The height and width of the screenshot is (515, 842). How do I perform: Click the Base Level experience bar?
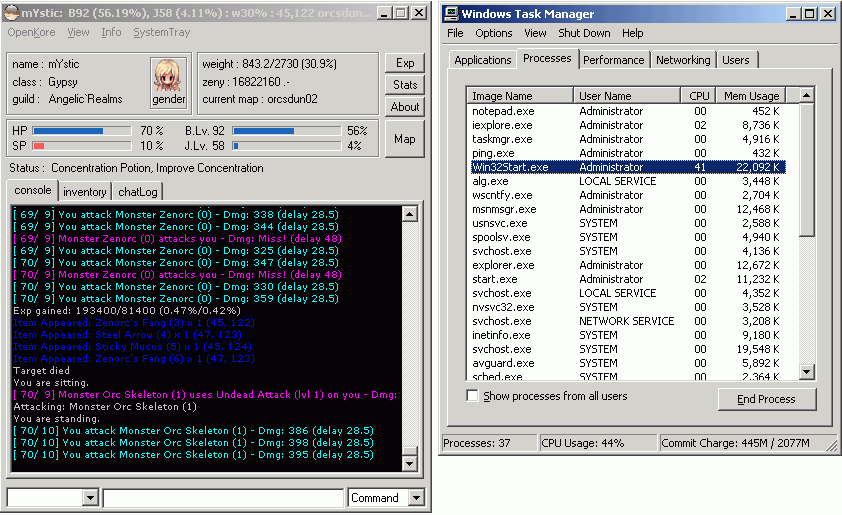point(287,130)
